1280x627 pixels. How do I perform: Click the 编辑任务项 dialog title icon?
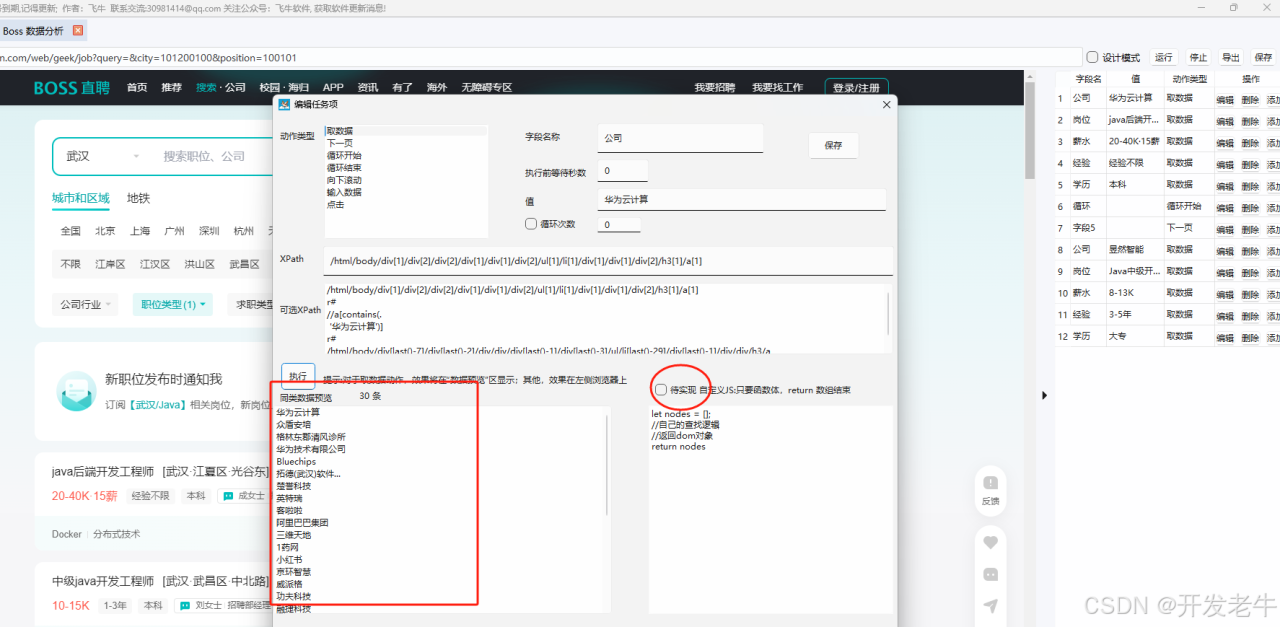click(x=284, y=104)
